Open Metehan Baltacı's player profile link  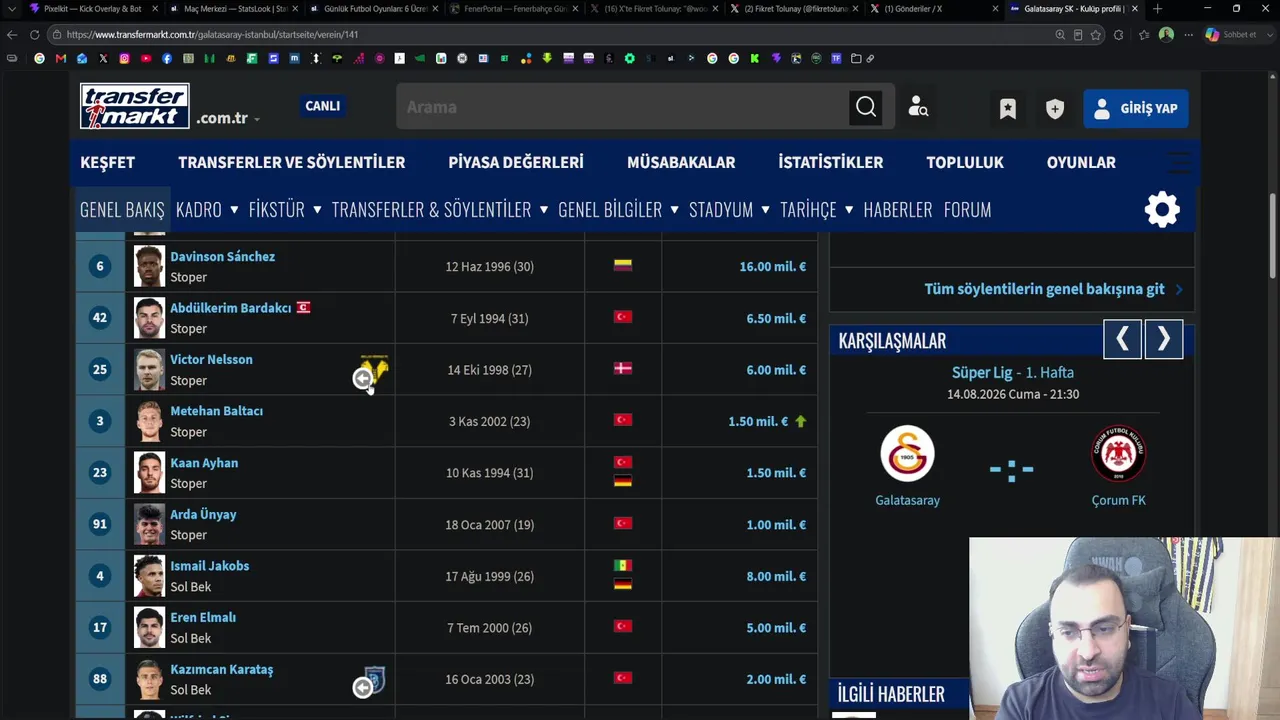[216, 411]
